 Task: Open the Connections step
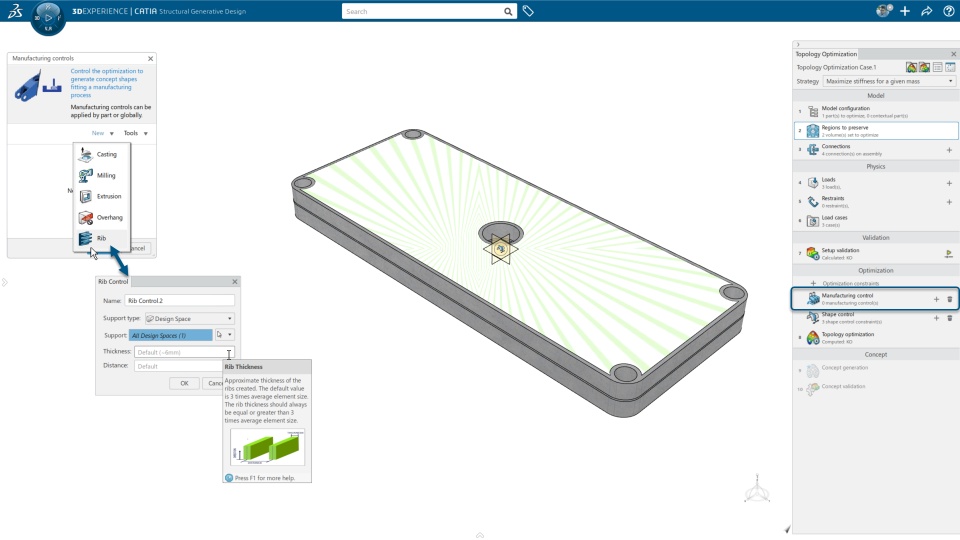pyautogui.click(x=868, y=149)
